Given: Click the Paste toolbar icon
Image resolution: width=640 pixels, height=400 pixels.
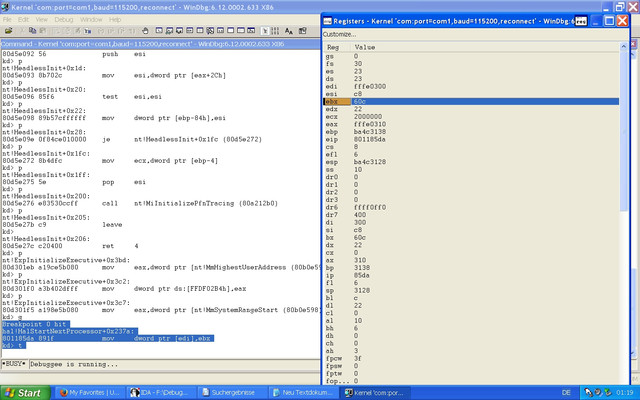Looking at the screenshot, I should coord(42,31).
